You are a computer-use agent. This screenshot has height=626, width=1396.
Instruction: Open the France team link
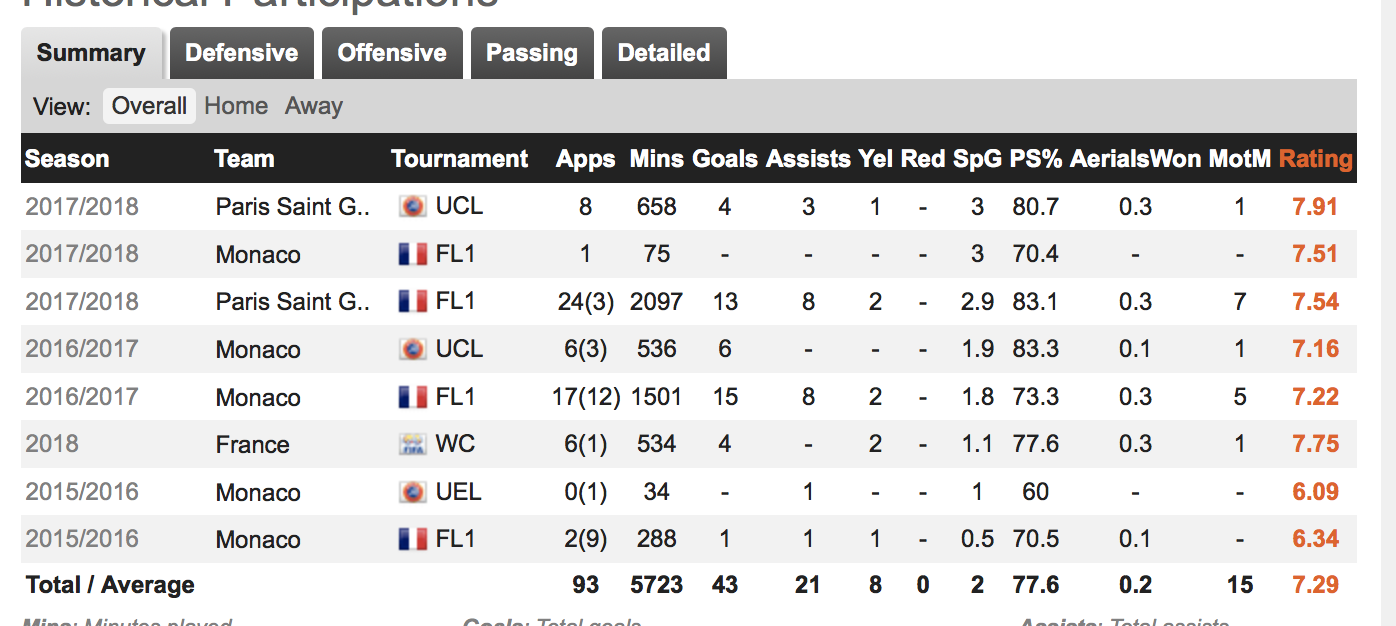(252, 445)
